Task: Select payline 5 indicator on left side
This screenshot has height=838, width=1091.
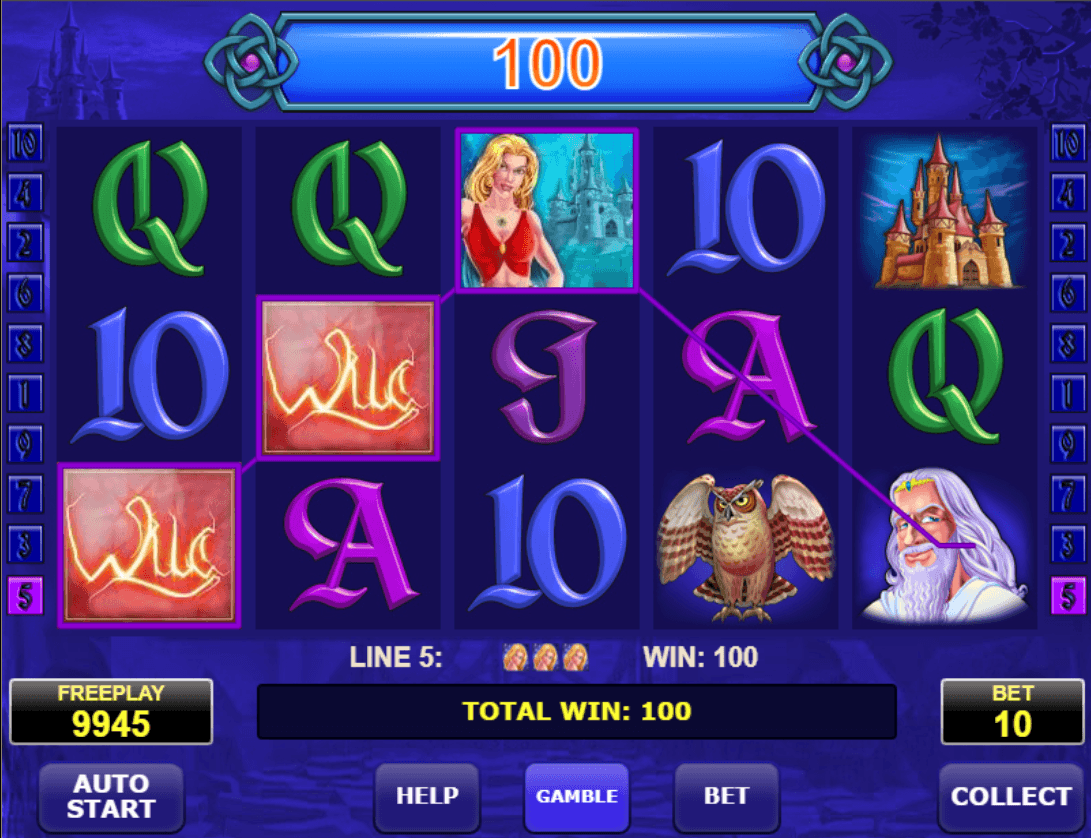Action: pyautogui.click(x=24, y=596)
